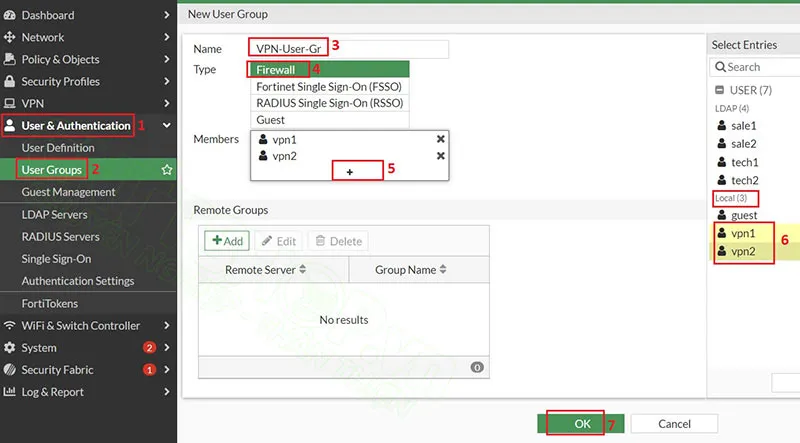Open User Definition menu item

tap(58, 147)
